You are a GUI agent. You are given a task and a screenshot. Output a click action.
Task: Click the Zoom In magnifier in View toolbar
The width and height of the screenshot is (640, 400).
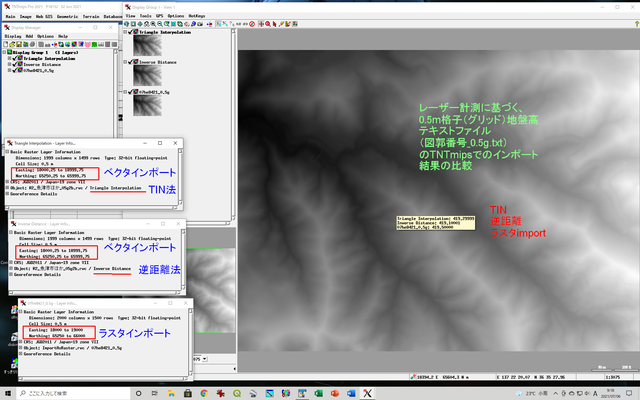(153, 24)
